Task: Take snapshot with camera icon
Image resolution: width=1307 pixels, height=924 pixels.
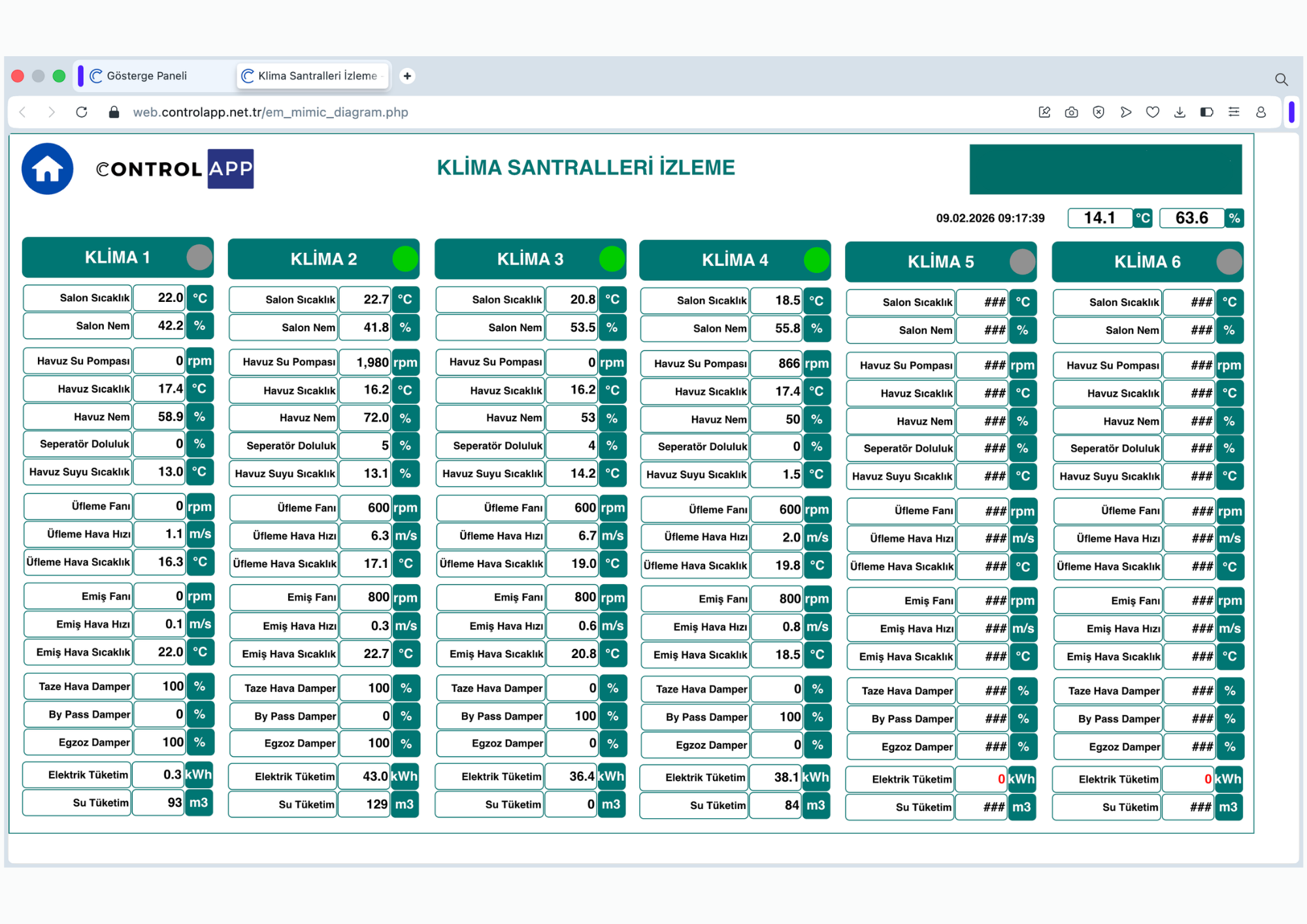Action: pyautogui.click(x=1071, y=112)
